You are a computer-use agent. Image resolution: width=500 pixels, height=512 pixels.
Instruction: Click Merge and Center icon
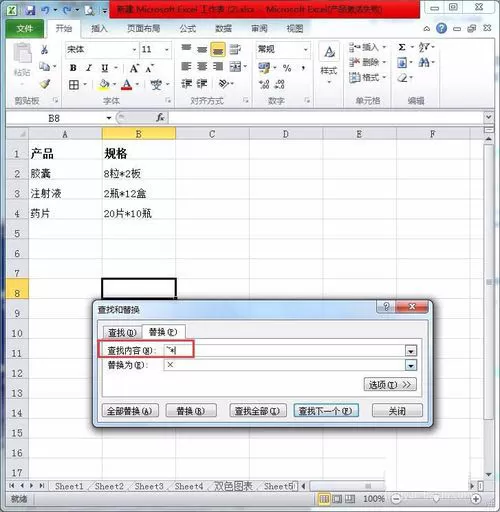point(235,67)
